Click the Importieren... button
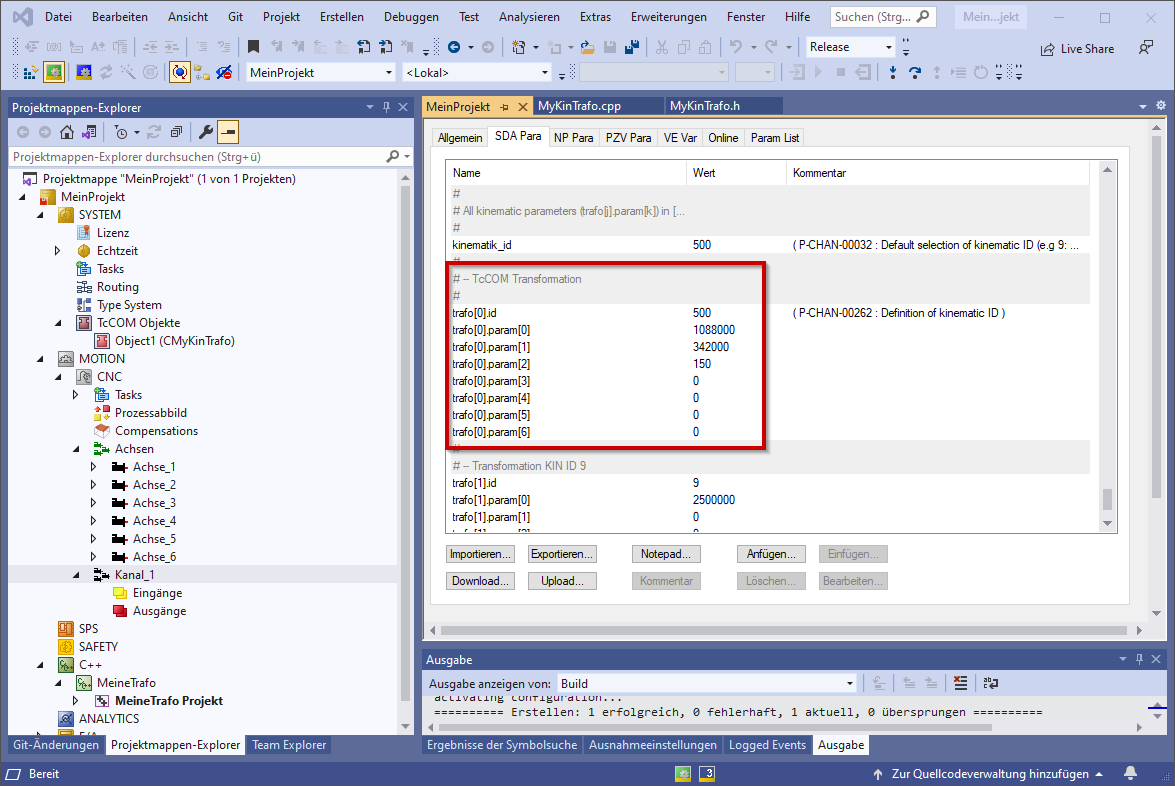Viewport: 1175px width, 786px height. [x=480, y=554]
